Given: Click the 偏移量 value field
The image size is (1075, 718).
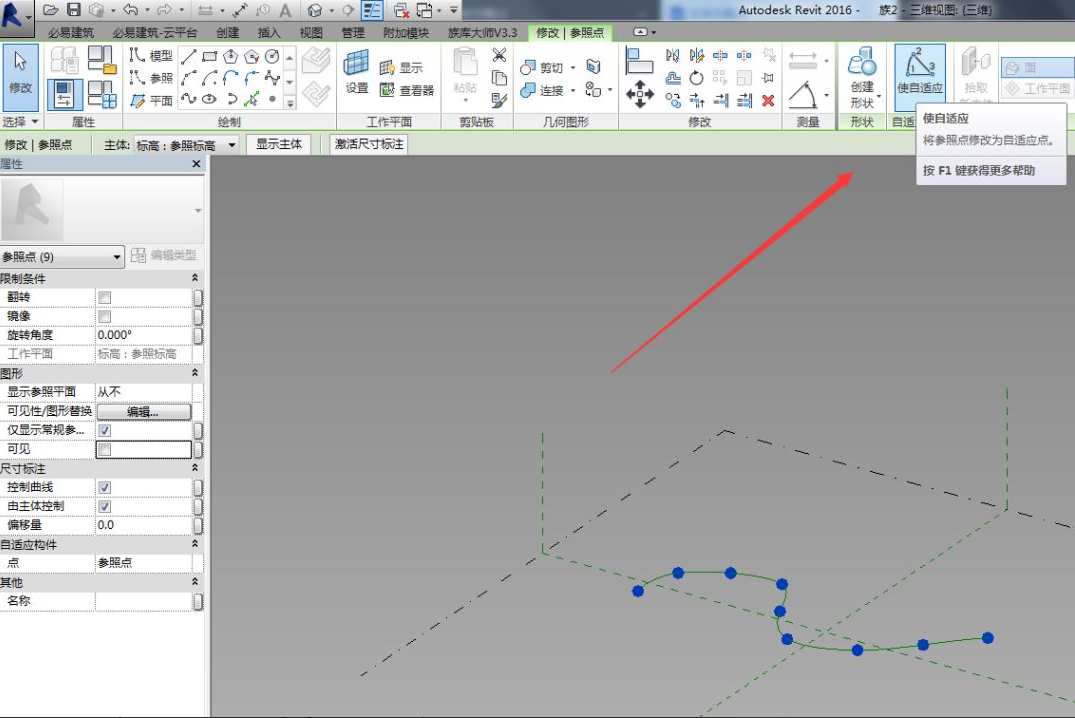Looking at the screenshot, I should pyautogui.click(x=143, y=525).
